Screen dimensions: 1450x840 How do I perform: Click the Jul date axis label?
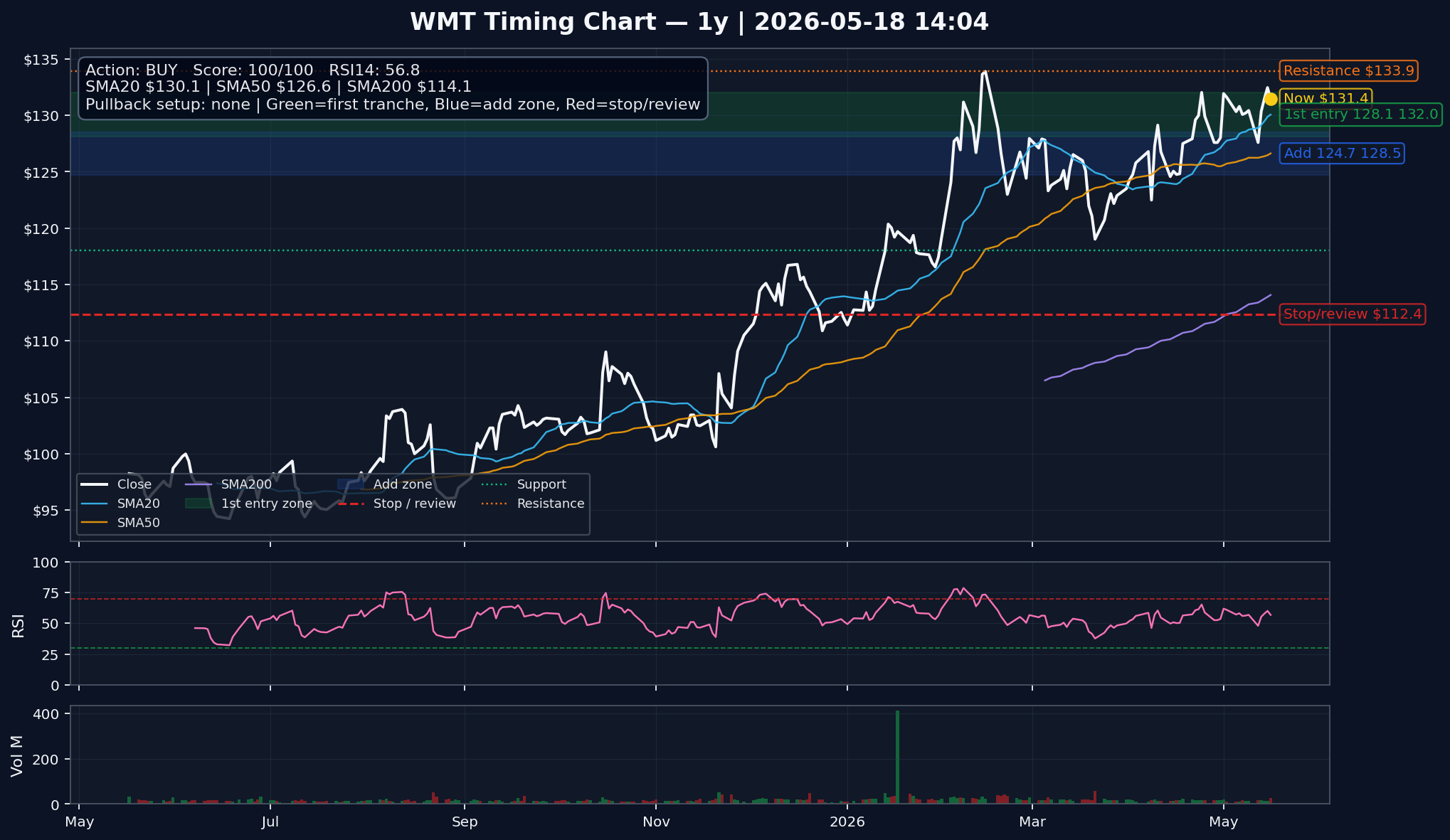coord(270,822)
